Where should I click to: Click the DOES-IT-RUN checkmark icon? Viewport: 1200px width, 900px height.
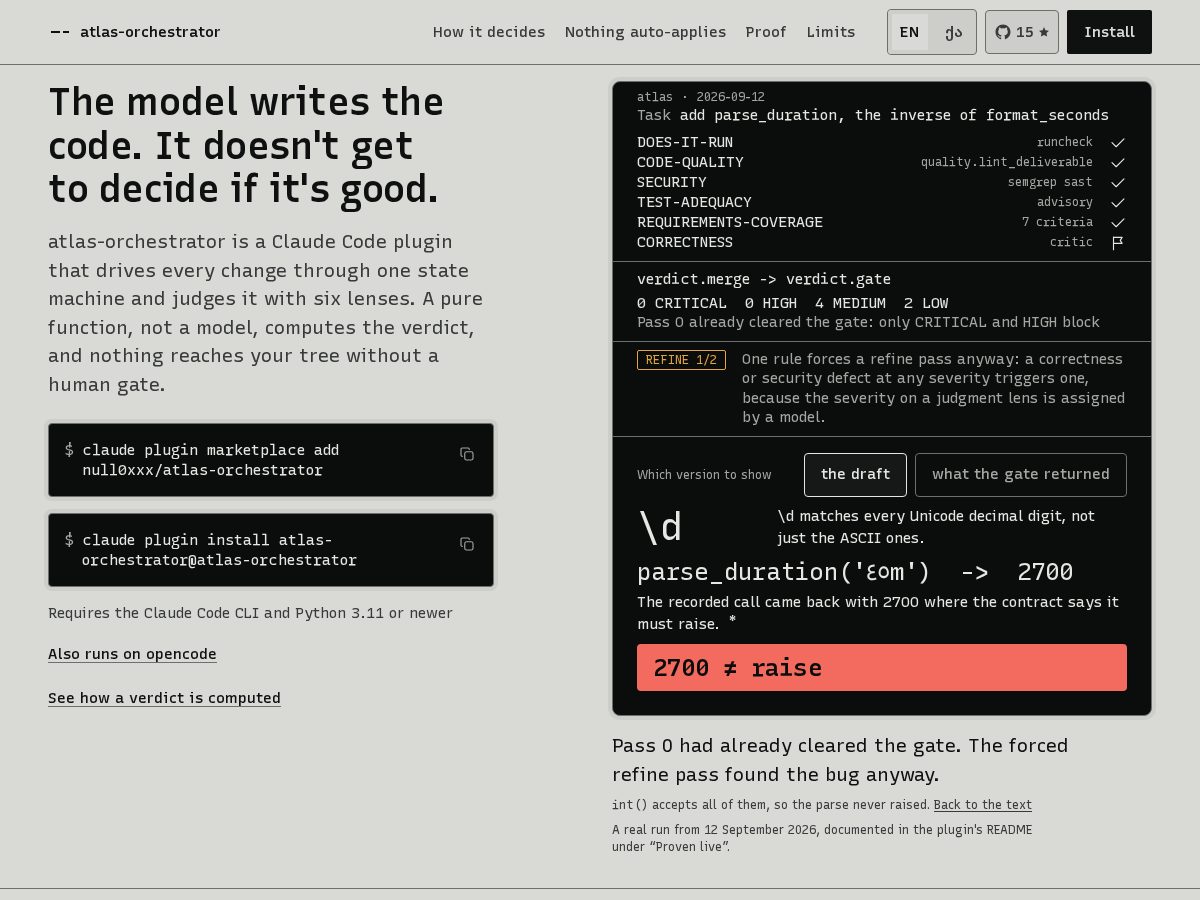pyautogui.click(x=1118, y=143)
